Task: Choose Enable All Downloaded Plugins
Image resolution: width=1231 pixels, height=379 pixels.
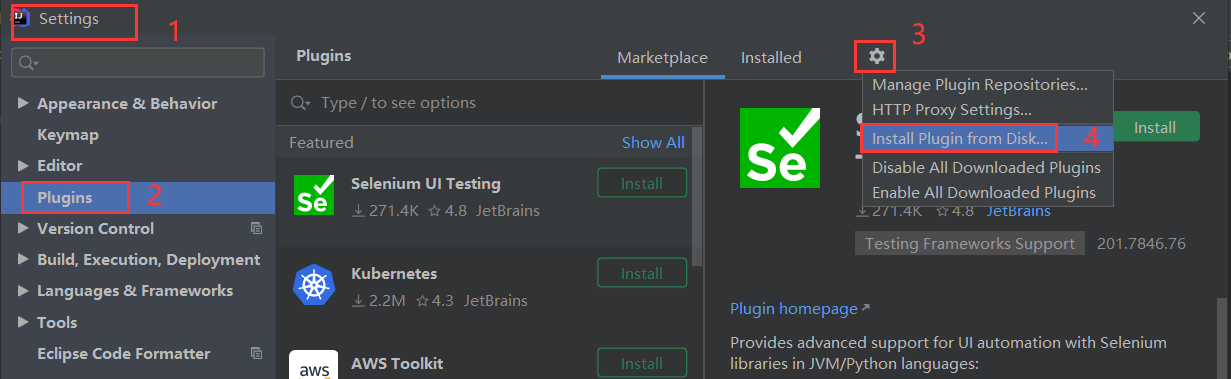Action: coord(988,192)
